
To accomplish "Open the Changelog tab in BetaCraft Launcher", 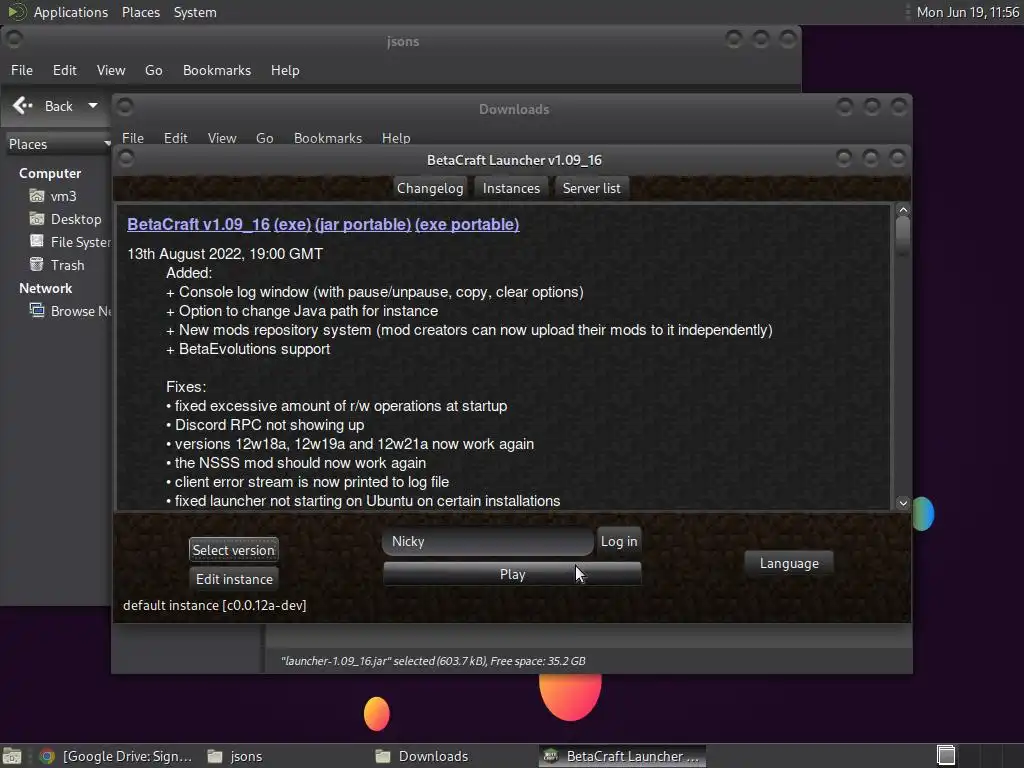I will coord(430,188).
